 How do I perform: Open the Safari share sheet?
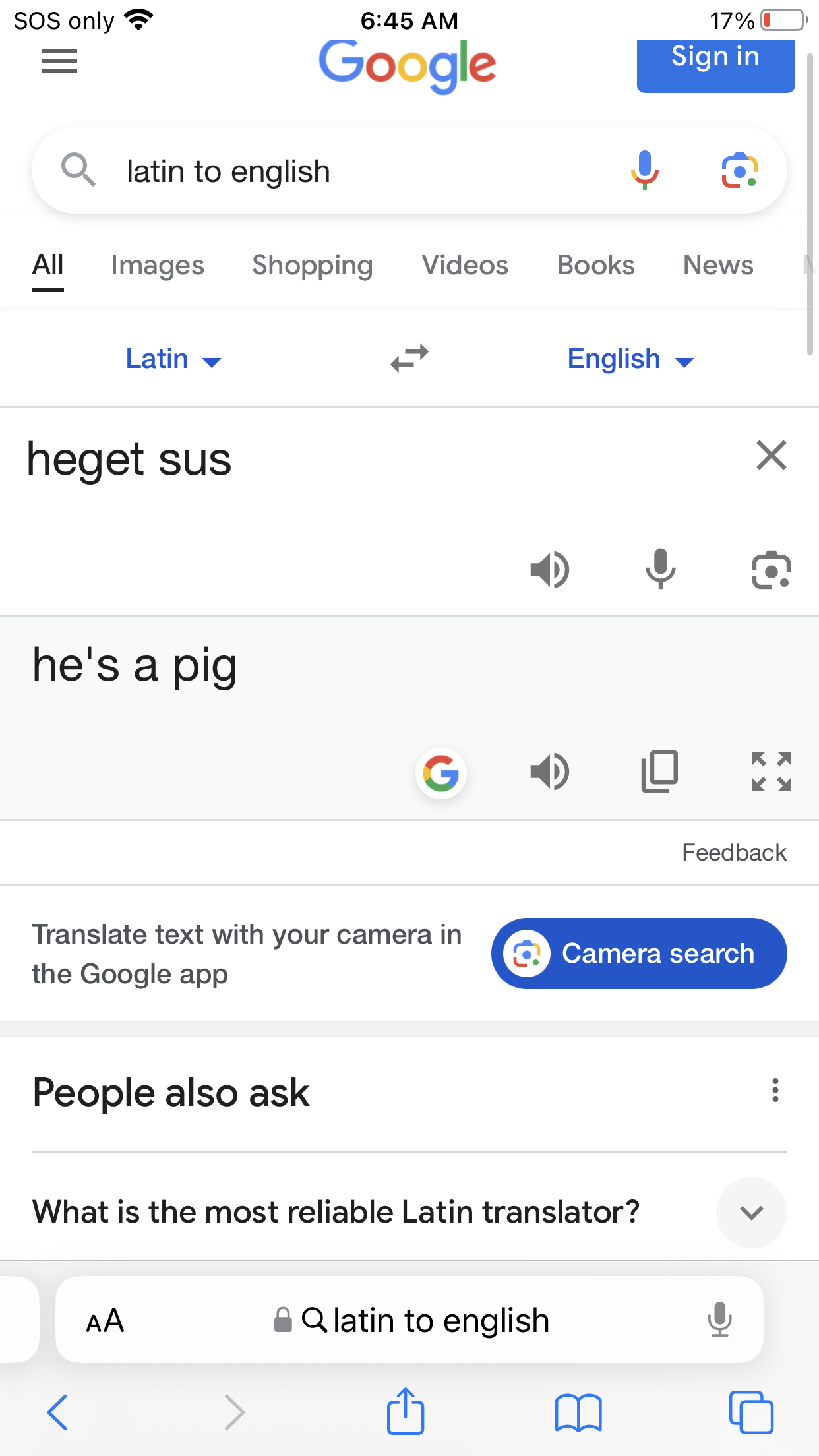point(405,1412)
